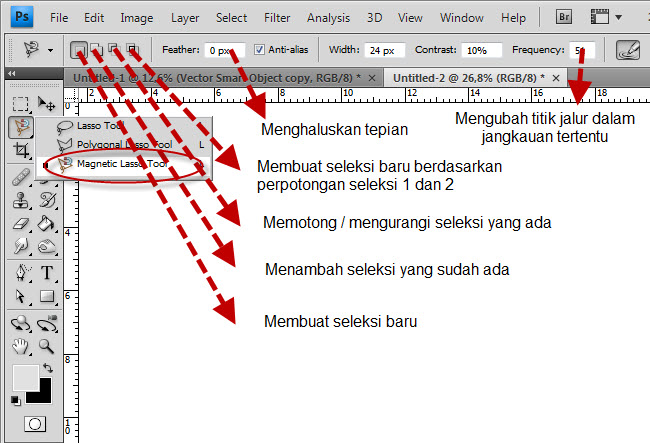Click the Contrast 10% field
The image size is (650, 443).
tap(481, 51)
